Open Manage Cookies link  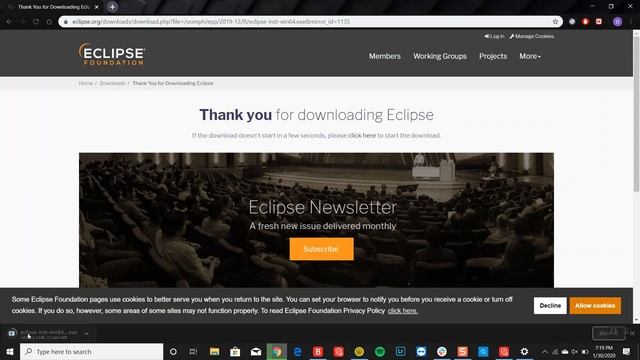tap(531, 36)
